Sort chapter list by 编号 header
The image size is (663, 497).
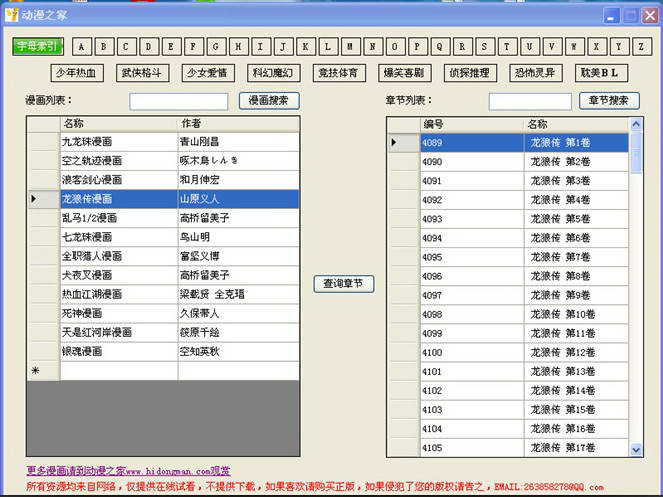coord(472,125)
